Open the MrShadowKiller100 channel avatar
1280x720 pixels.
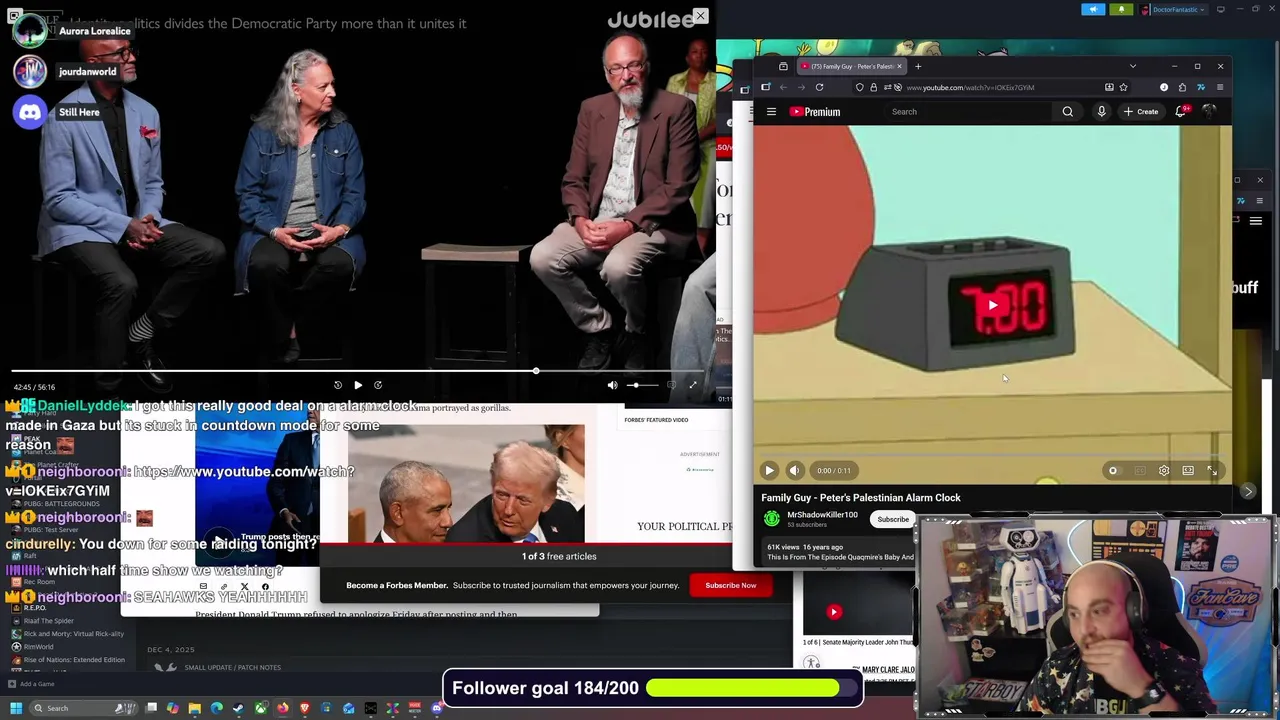click(x=772, y=518)
